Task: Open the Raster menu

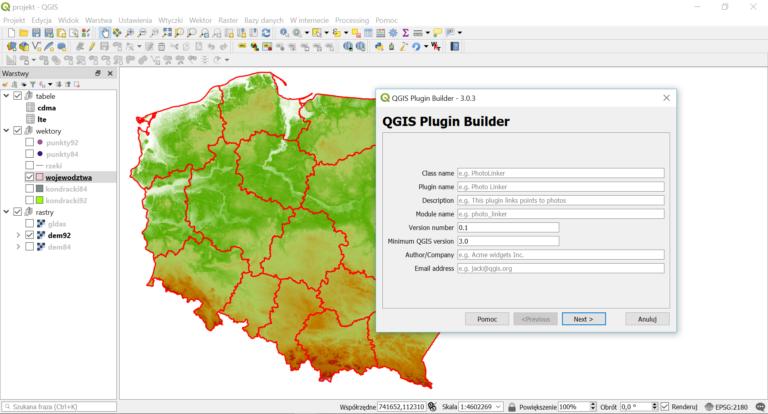Action: coord(228,20)
